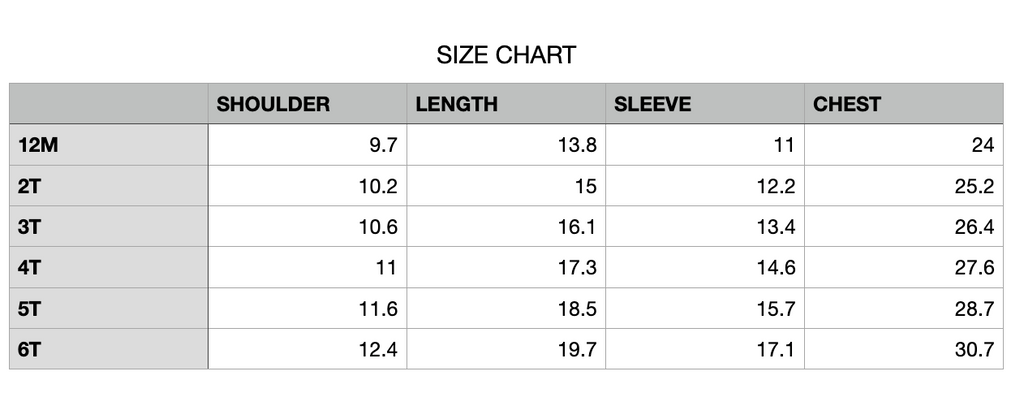The height and width of the screenshot is (393, 1024).
Task: Click the 2T length cell 15
Action: pyautogui.click(x=506, y=186)
